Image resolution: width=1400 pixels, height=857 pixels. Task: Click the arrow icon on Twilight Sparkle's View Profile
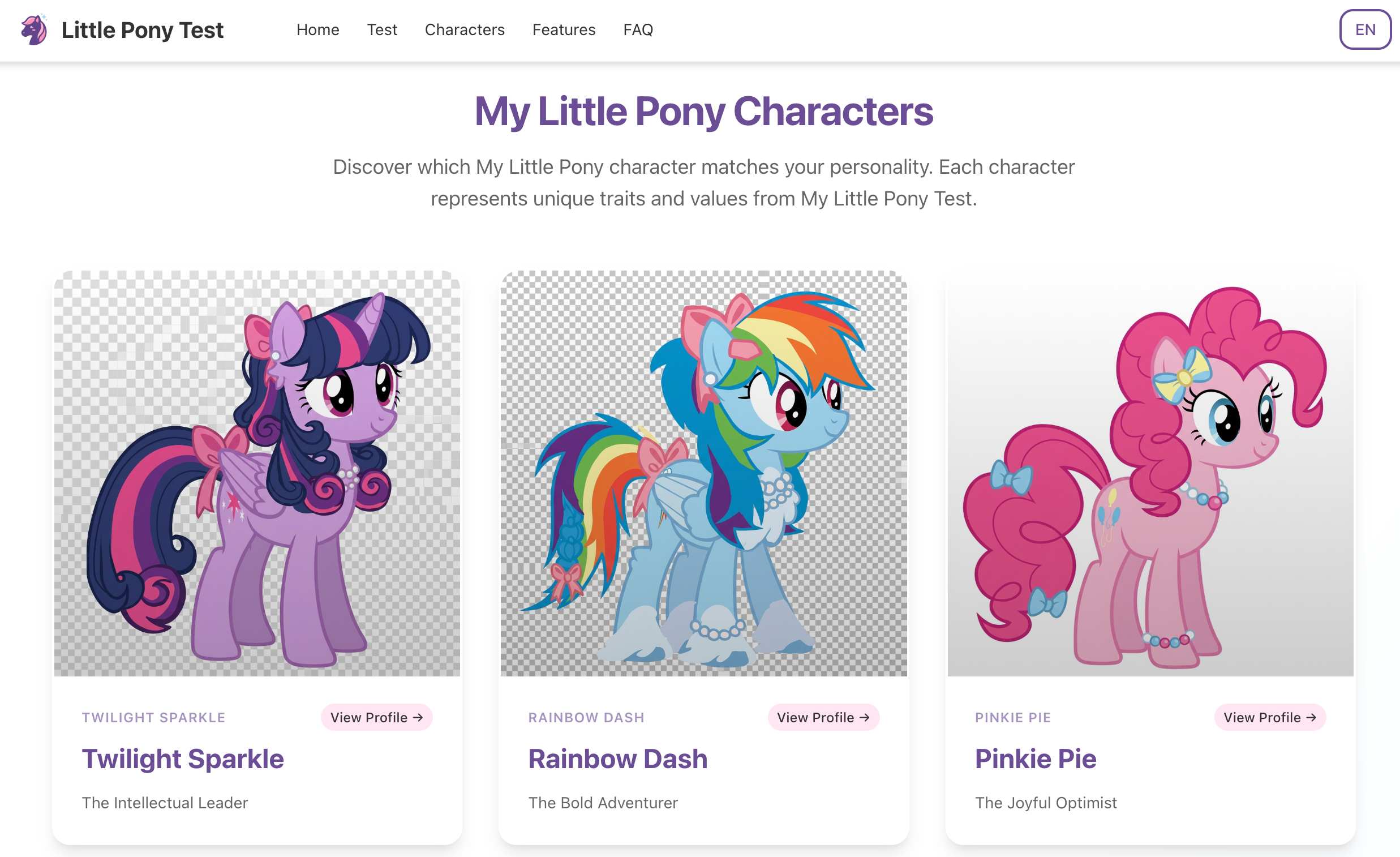click(x=418, y=717)
